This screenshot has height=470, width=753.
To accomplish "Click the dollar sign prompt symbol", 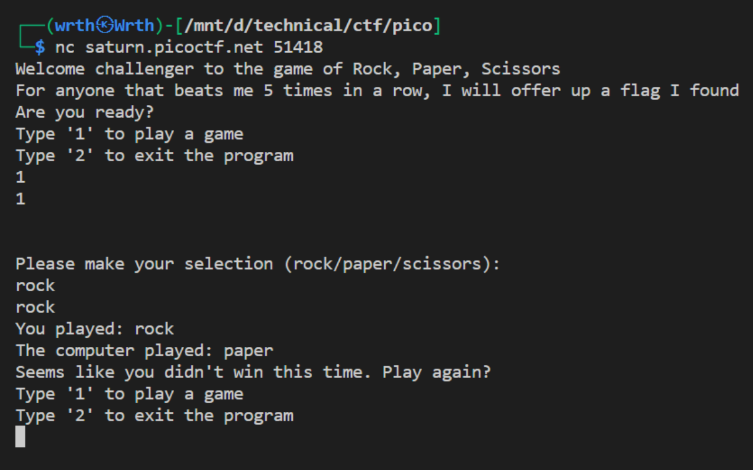I will click(39, 46).
